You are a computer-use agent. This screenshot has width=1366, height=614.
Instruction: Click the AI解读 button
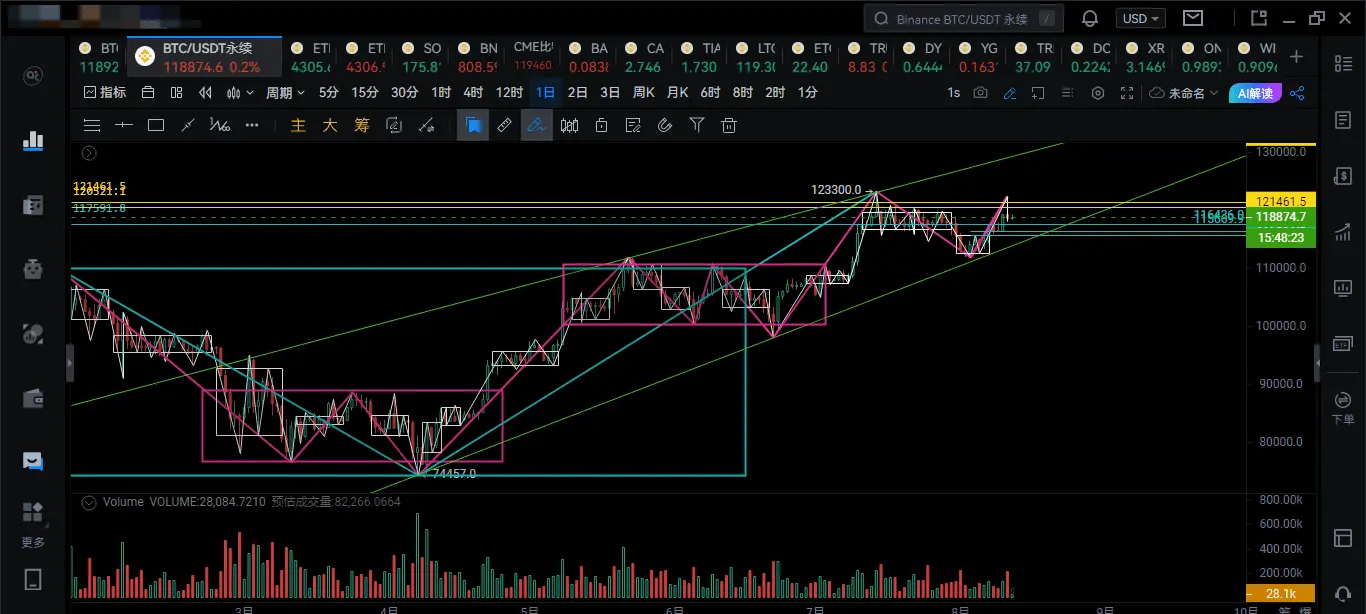1255,92
